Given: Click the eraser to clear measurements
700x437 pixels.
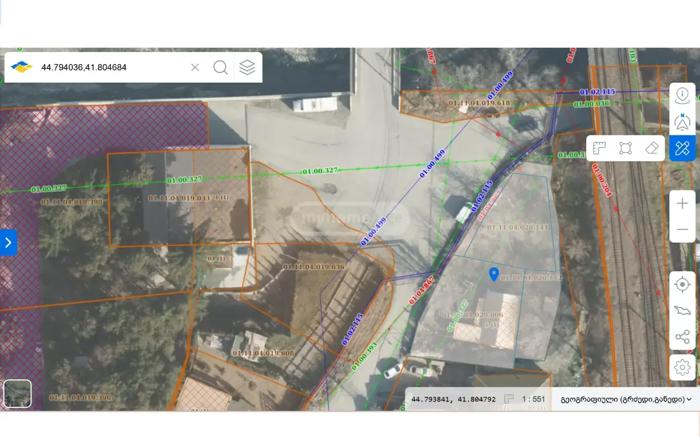Looking at the screenshot, I should click(x=652, y=149).
